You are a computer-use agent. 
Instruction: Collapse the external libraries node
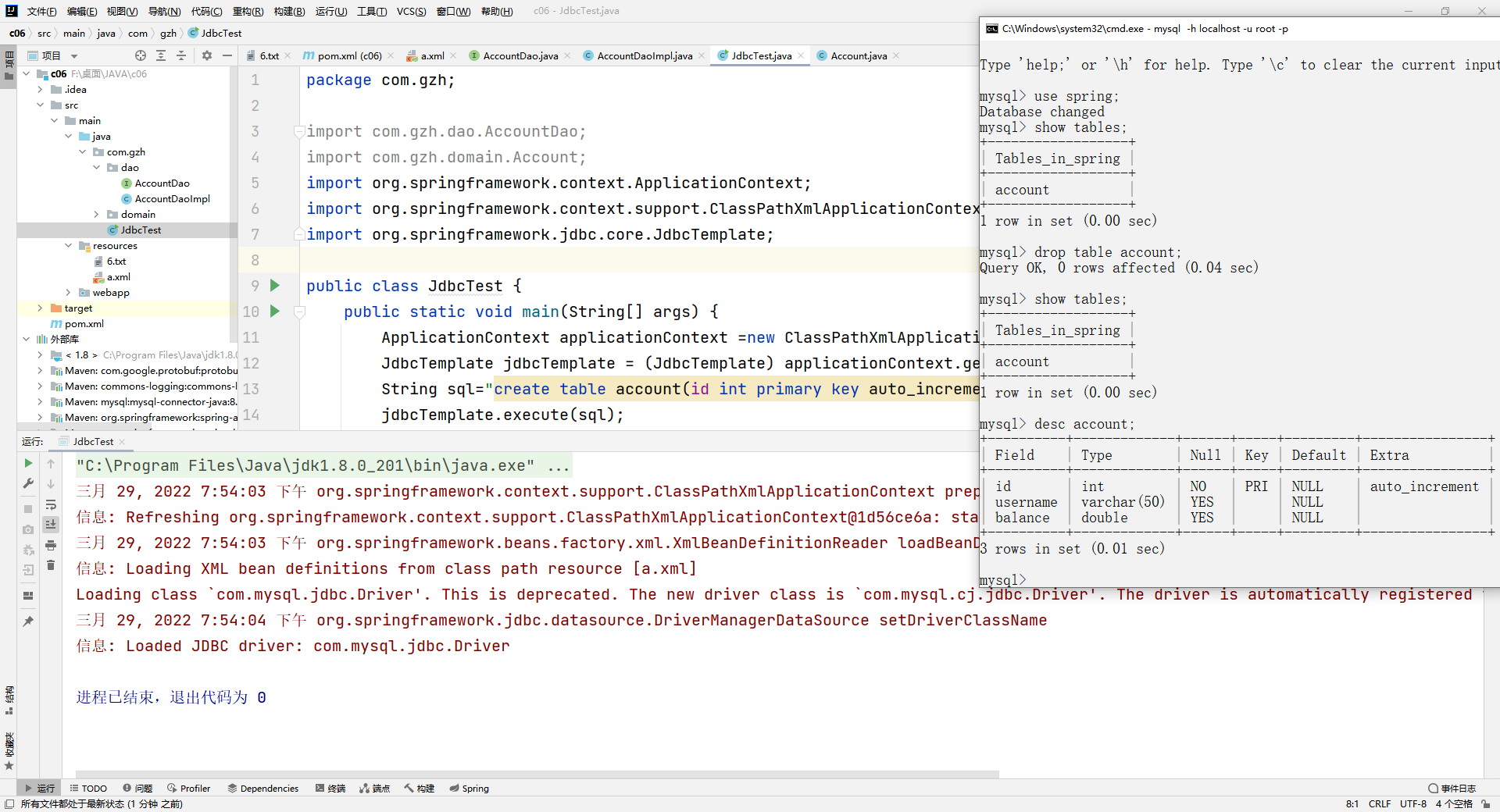tap(27, 340)
